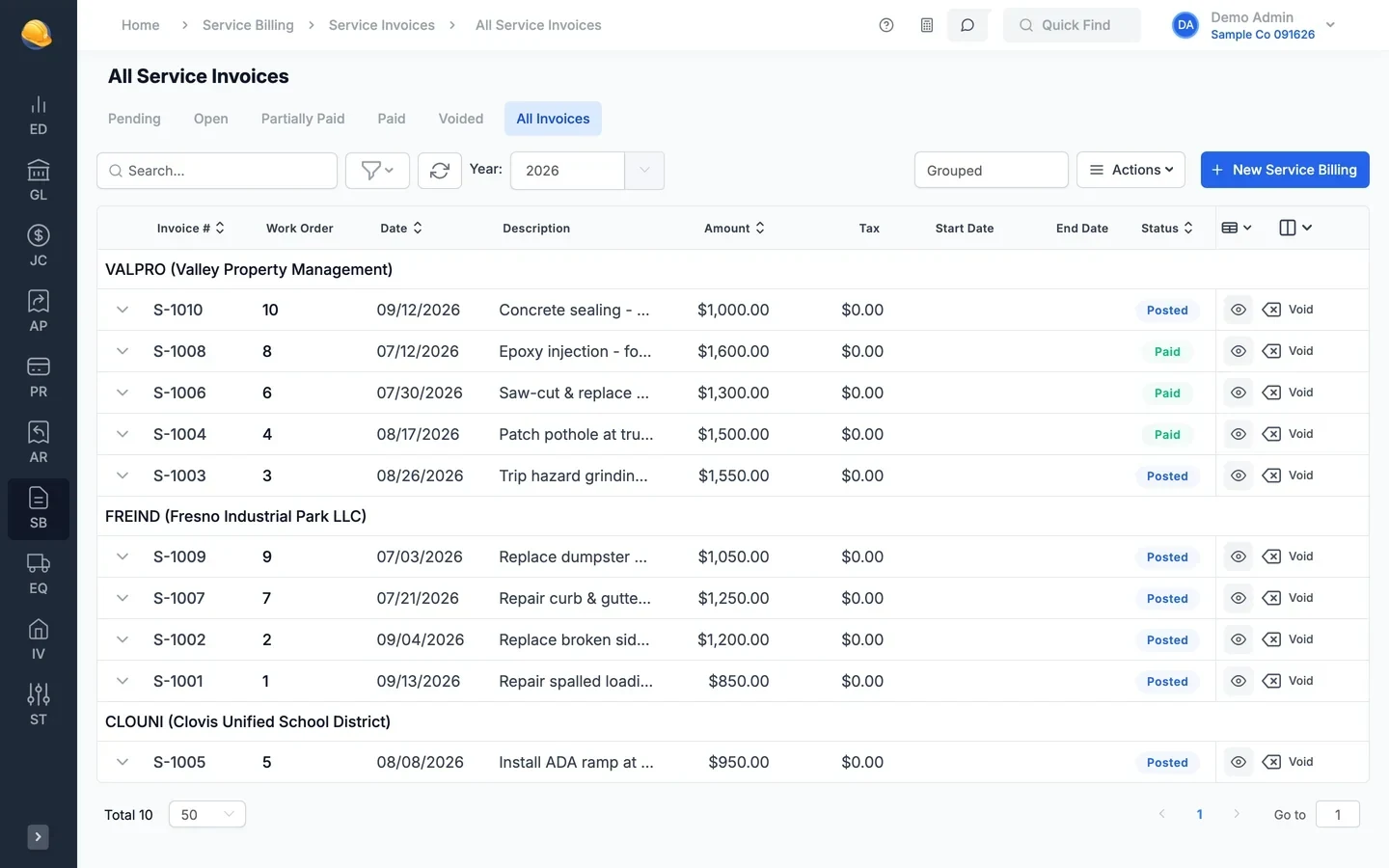
Task: Expand the sidebar with arrow button
Action: point(38,837)
